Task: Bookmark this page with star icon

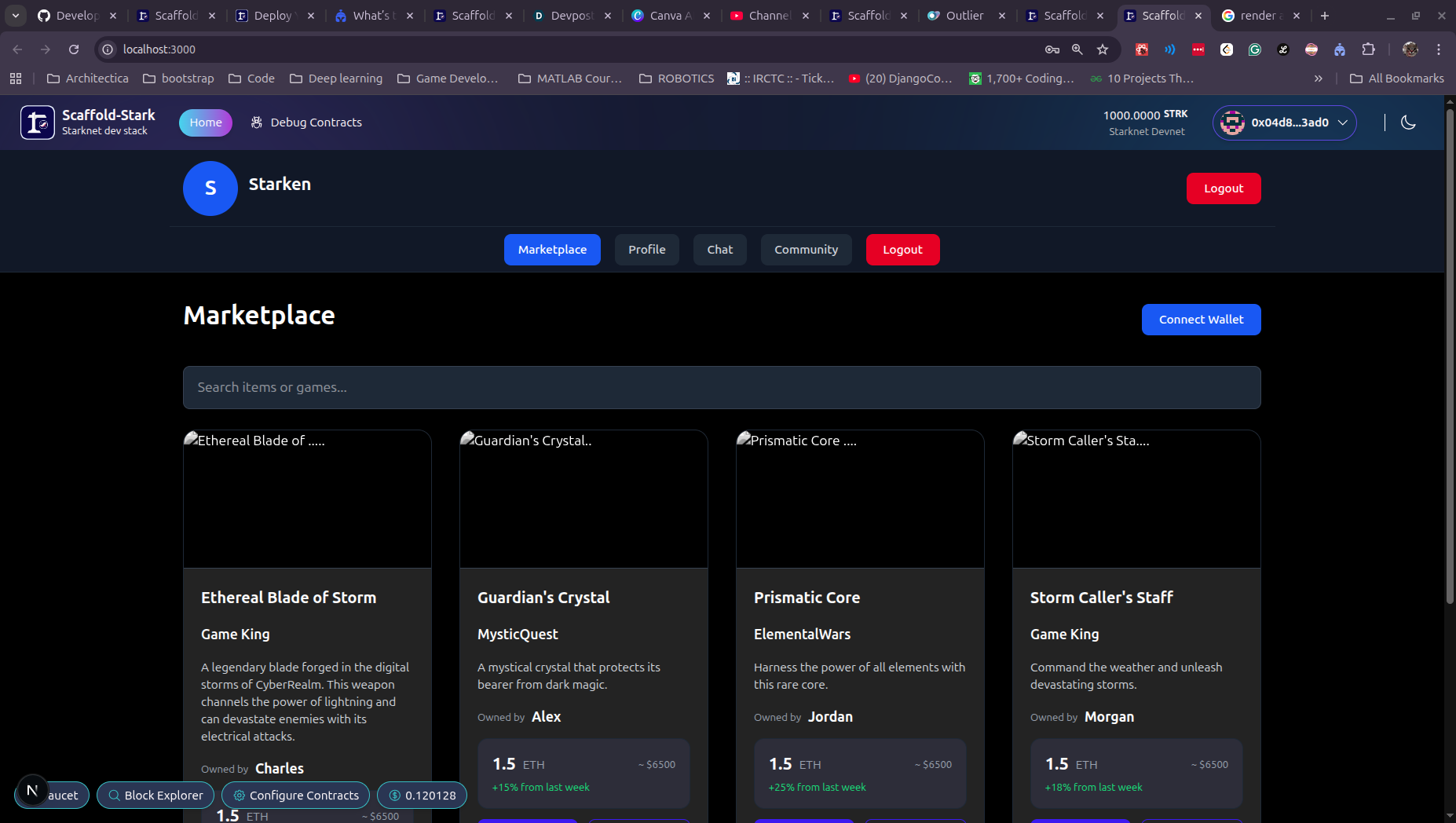Action: [x=1103, y=49]
